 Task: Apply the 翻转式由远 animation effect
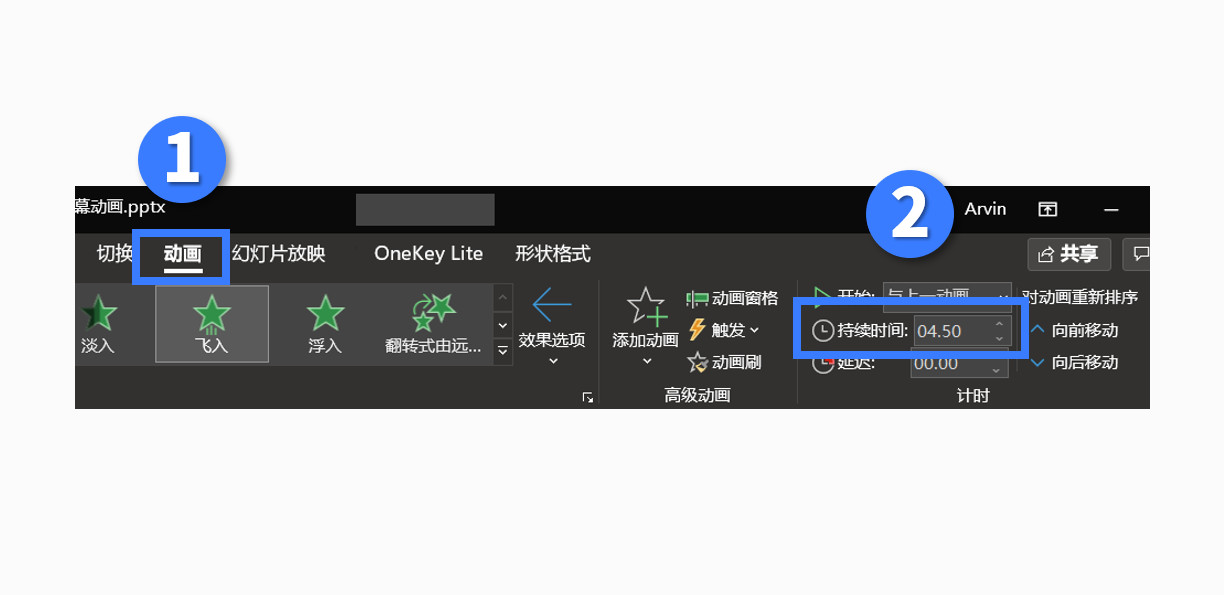(433, 324)
